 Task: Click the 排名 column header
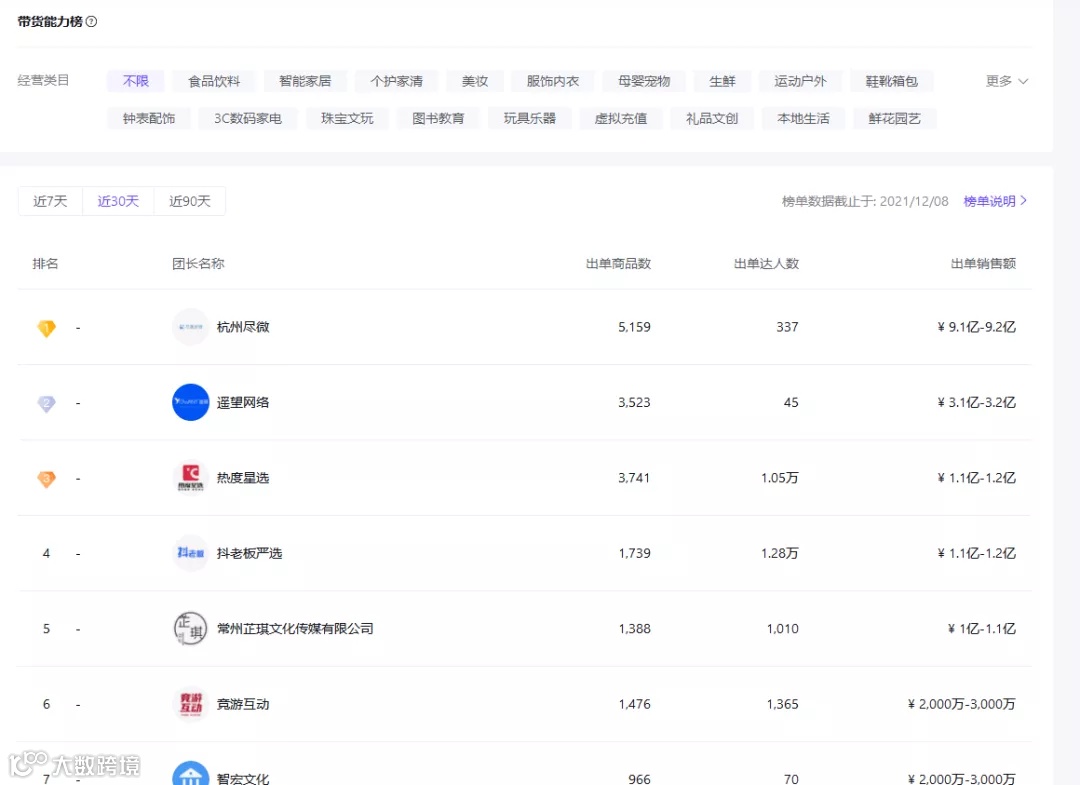click(45, 264)
